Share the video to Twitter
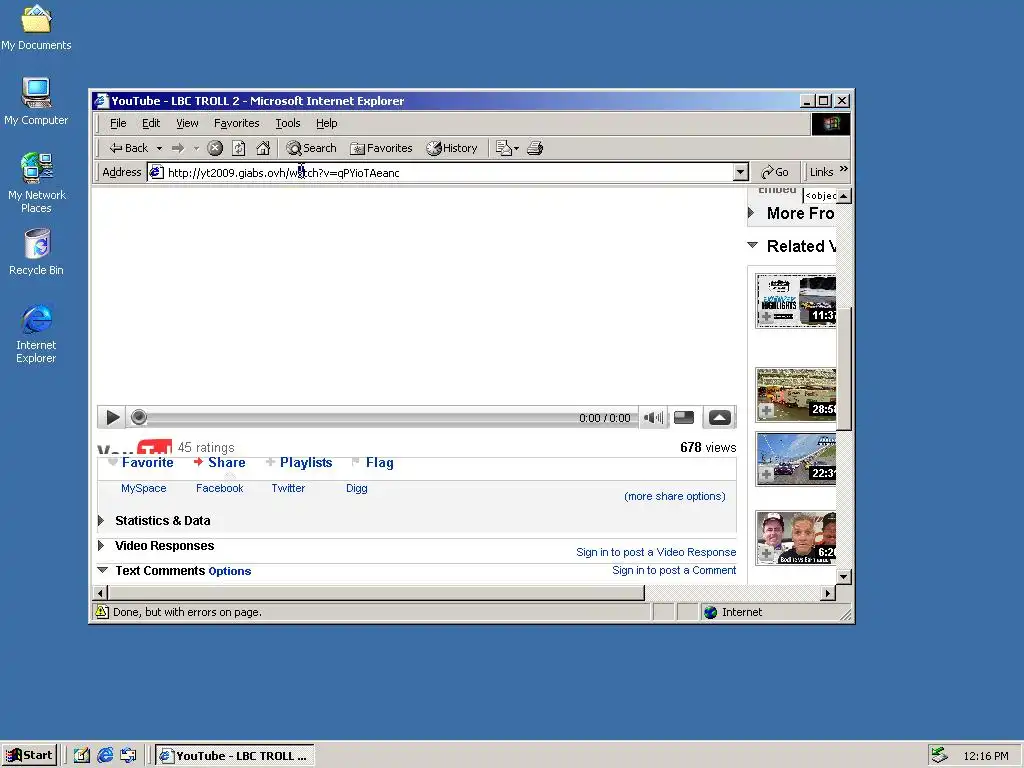This screenshot has width=1024, height=768. pos(288,488)
